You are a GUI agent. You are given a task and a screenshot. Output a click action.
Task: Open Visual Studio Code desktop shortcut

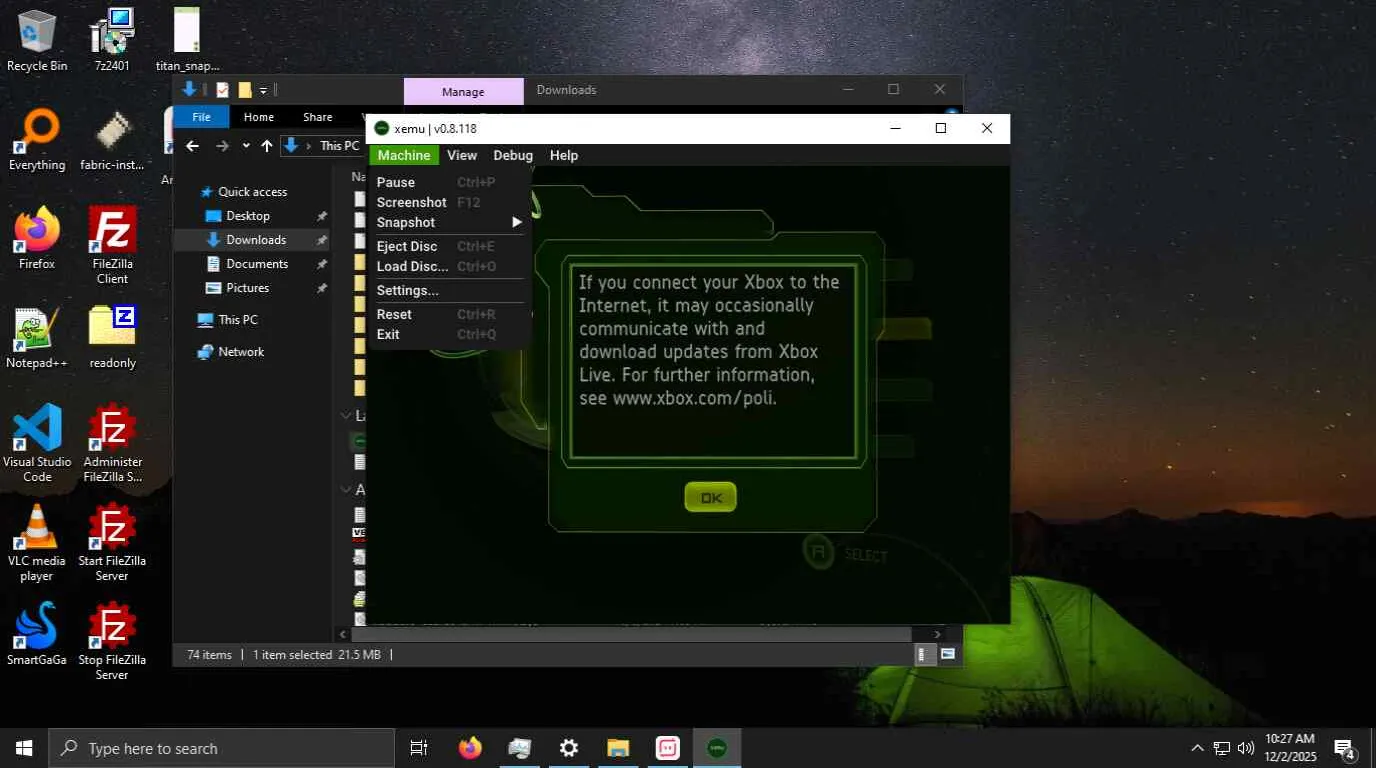coord(37,443)
